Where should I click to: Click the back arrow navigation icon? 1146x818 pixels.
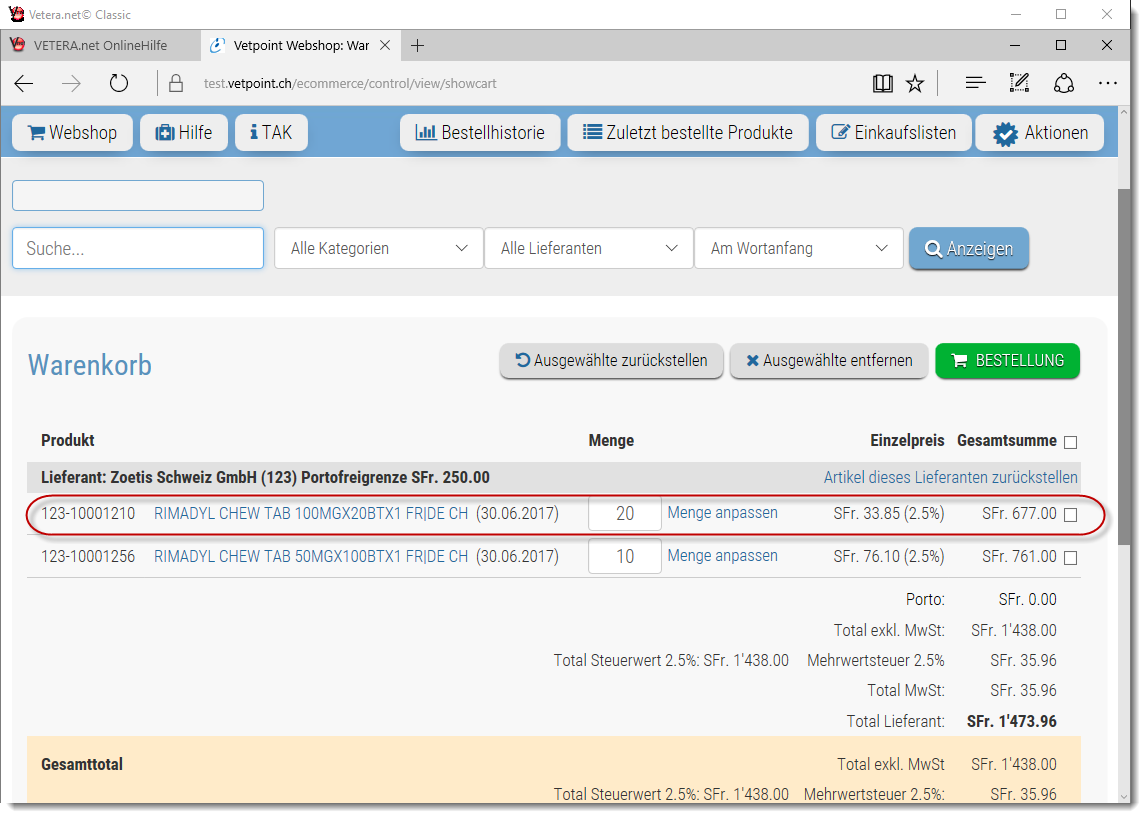coord(24,84)
